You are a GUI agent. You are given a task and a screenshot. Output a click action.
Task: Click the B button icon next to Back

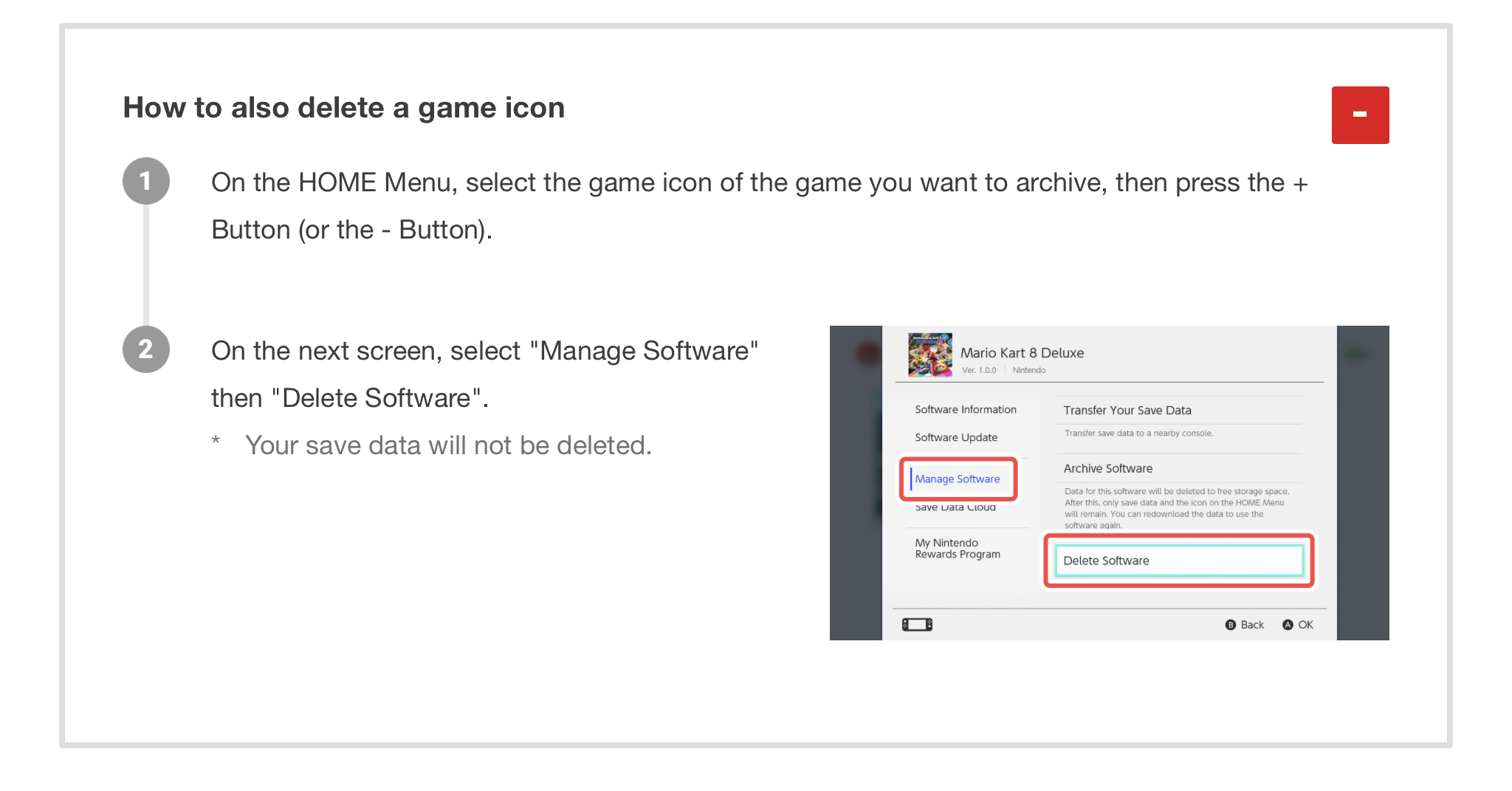(1230, 625)
